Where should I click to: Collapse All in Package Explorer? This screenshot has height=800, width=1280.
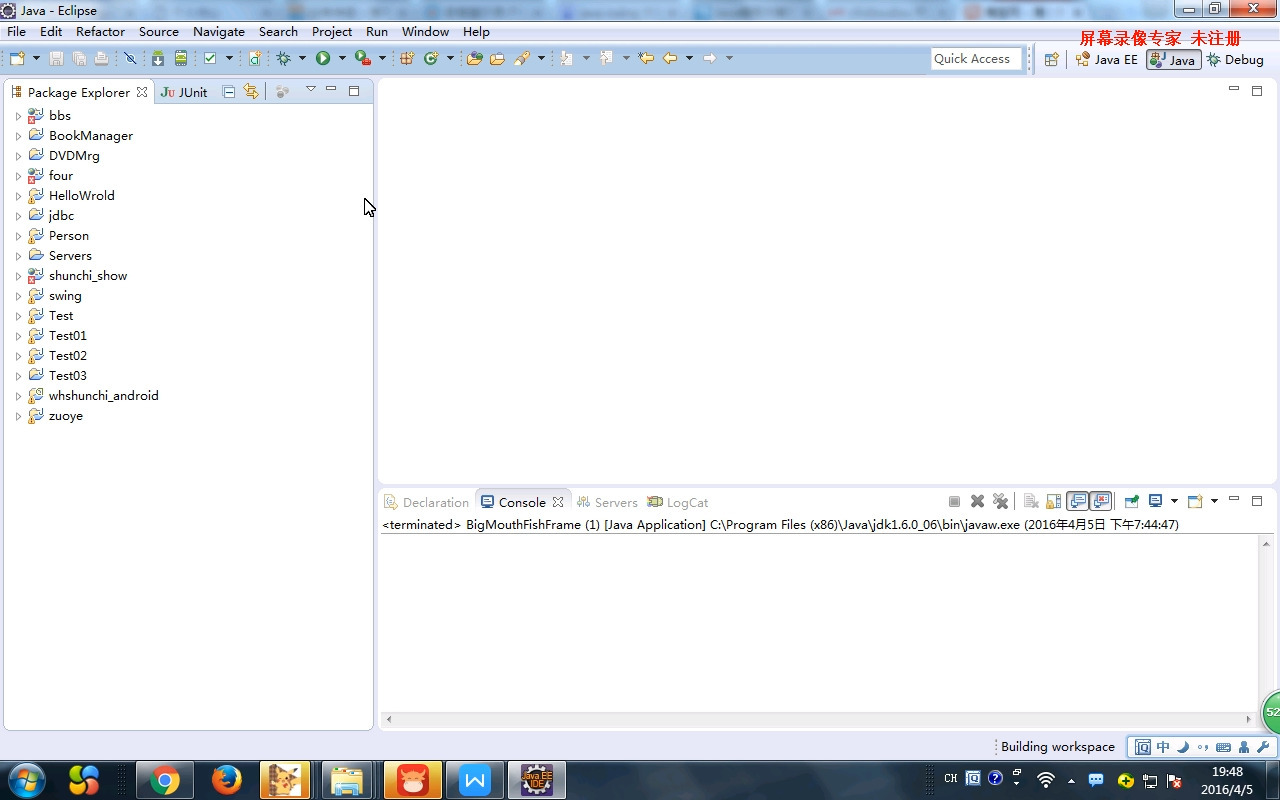coord(229,92)
